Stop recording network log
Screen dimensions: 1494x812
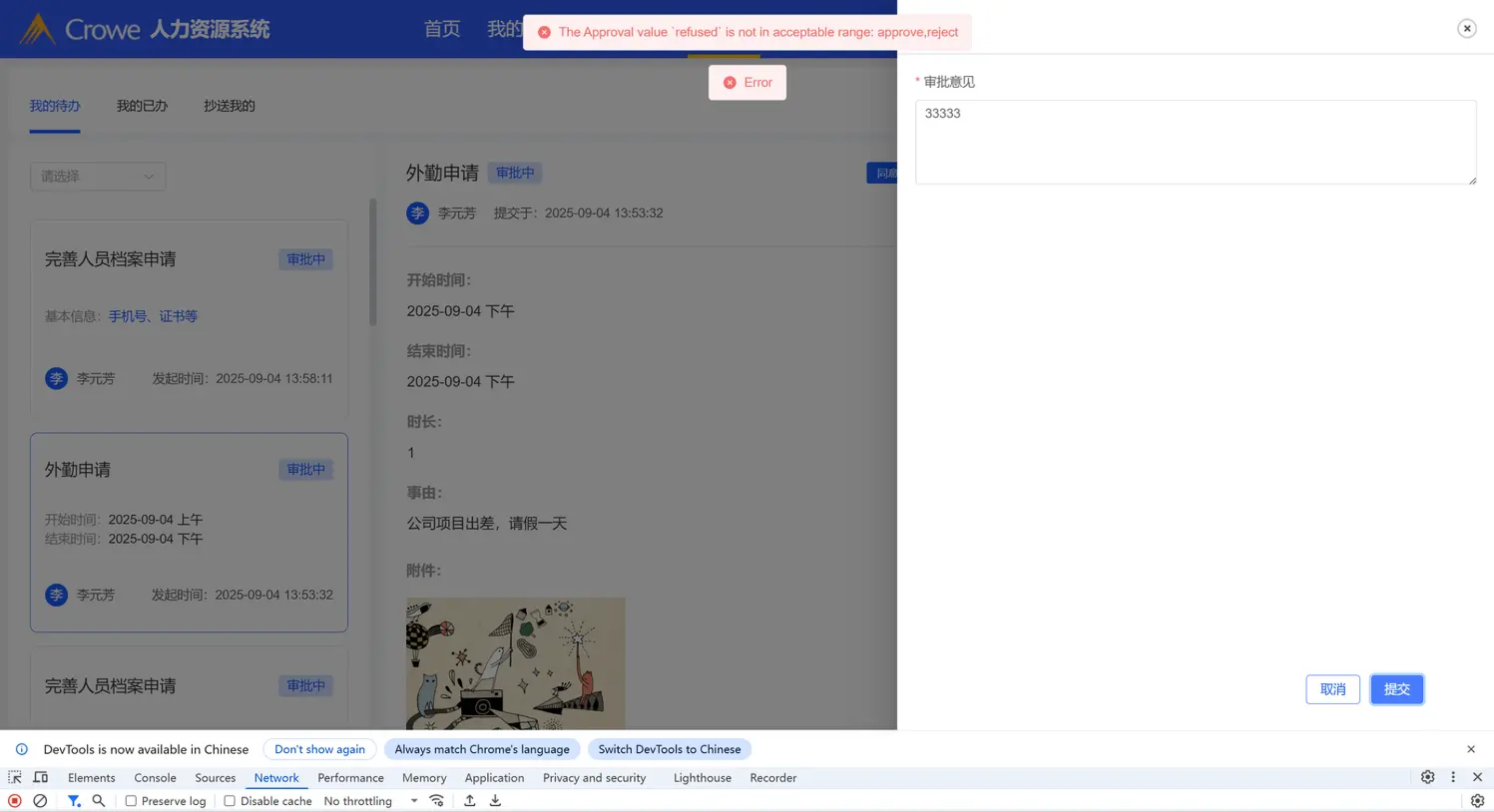point(15,801)
